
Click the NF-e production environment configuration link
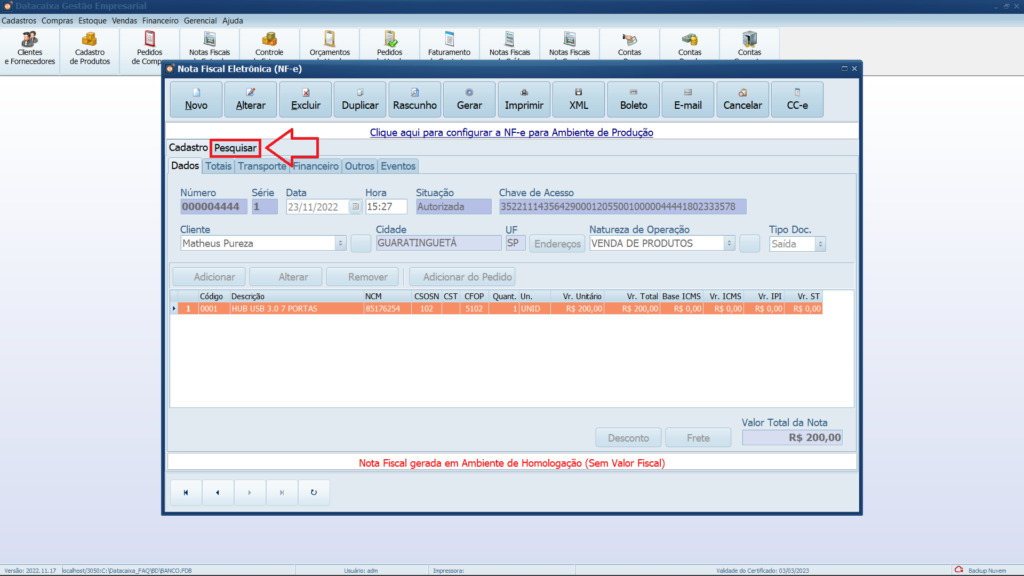(511, 132)
